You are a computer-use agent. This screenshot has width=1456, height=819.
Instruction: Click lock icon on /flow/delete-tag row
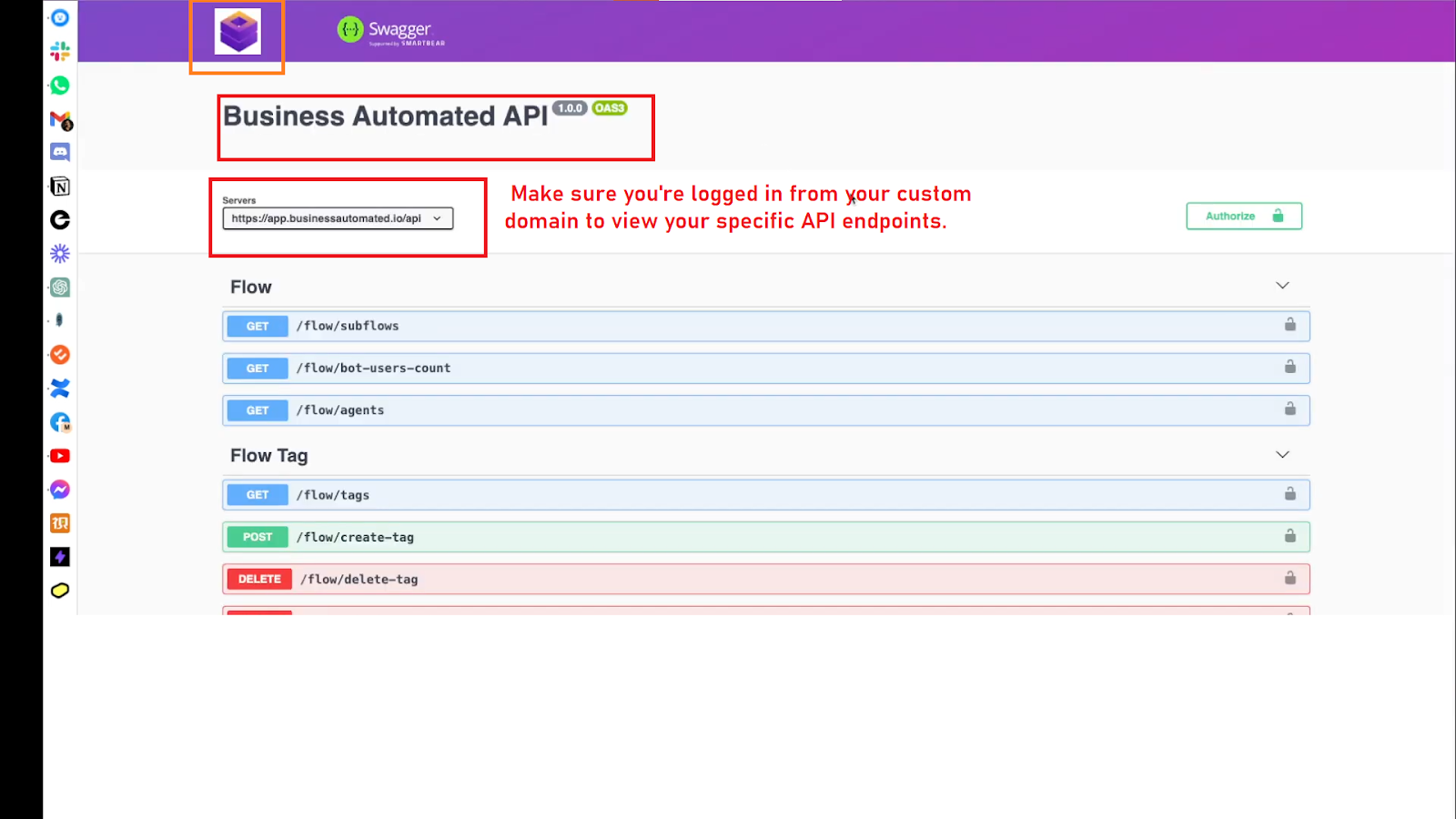(1289, 578)
